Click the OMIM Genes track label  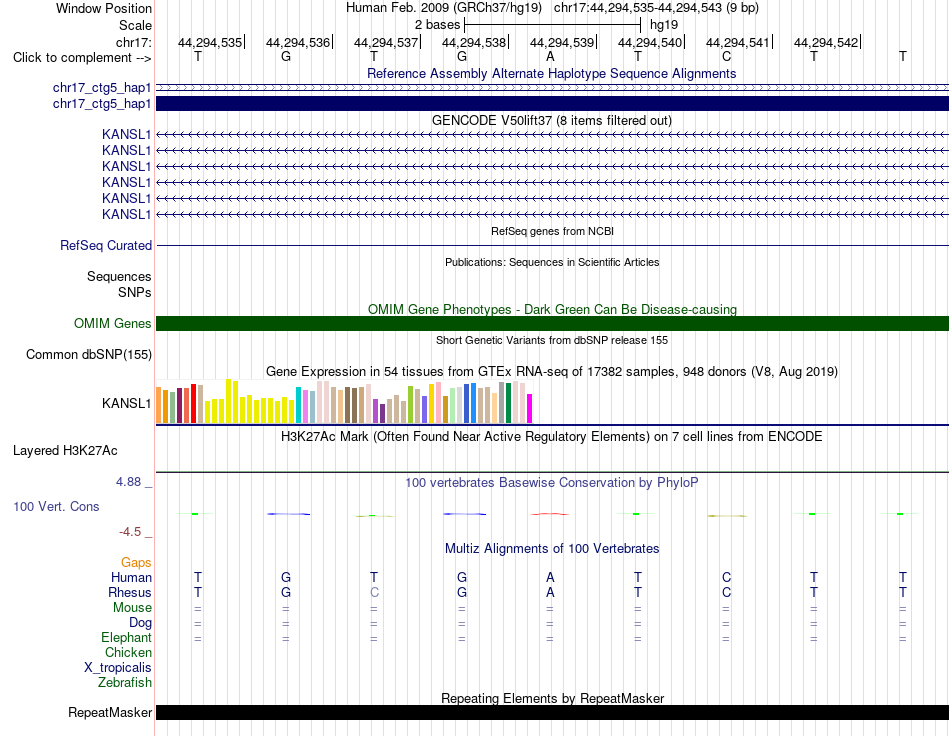click(112, 323)
